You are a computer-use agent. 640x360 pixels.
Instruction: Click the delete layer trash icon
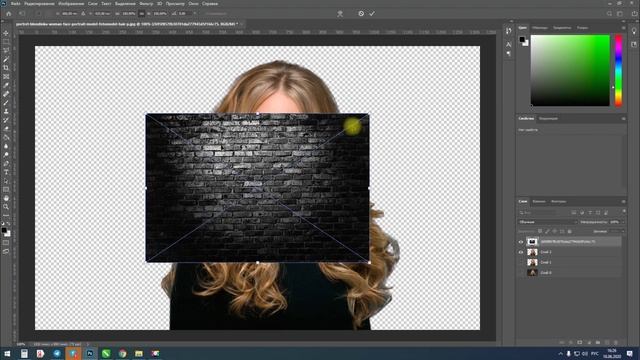click(x=616, y=342)
